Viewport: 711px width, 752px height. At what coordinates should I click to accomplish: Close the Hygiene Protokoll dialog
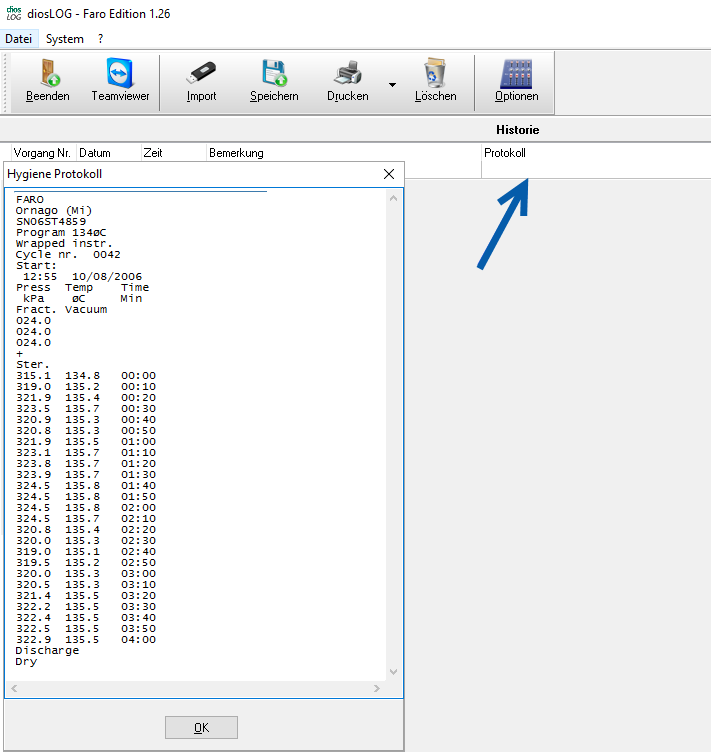[389, 174]
